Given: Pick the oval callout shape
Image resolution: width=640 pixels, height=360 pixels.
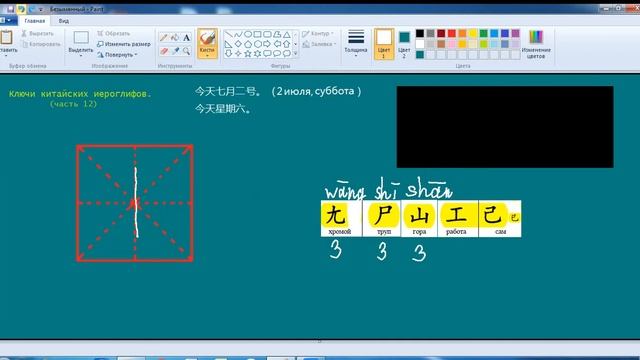Looking at the screenshot, I should tap(277, 53).
